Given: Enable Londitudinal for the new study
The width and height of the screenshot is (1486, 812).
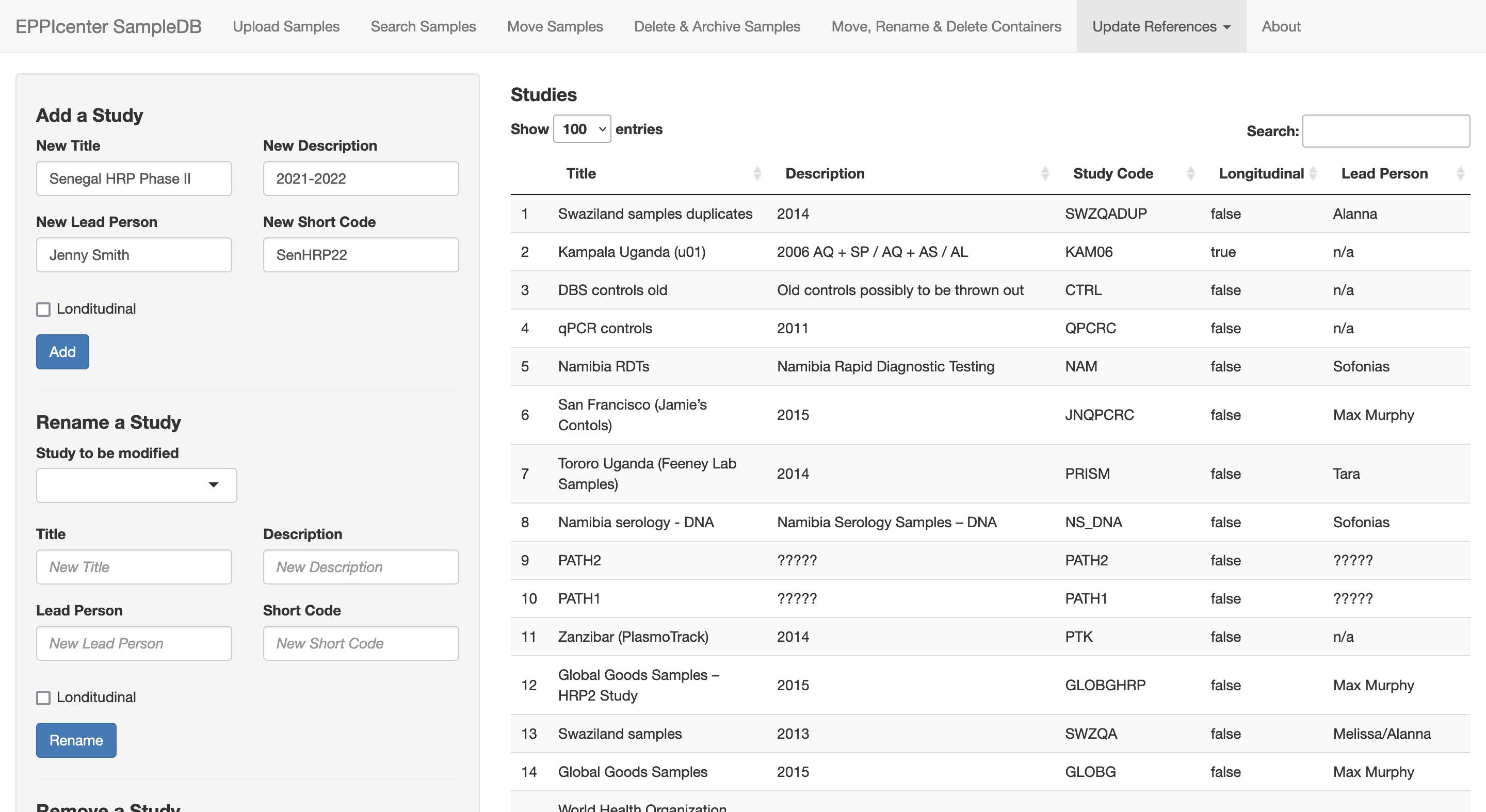Looking at the screenshot, I should tap(43, 309).
